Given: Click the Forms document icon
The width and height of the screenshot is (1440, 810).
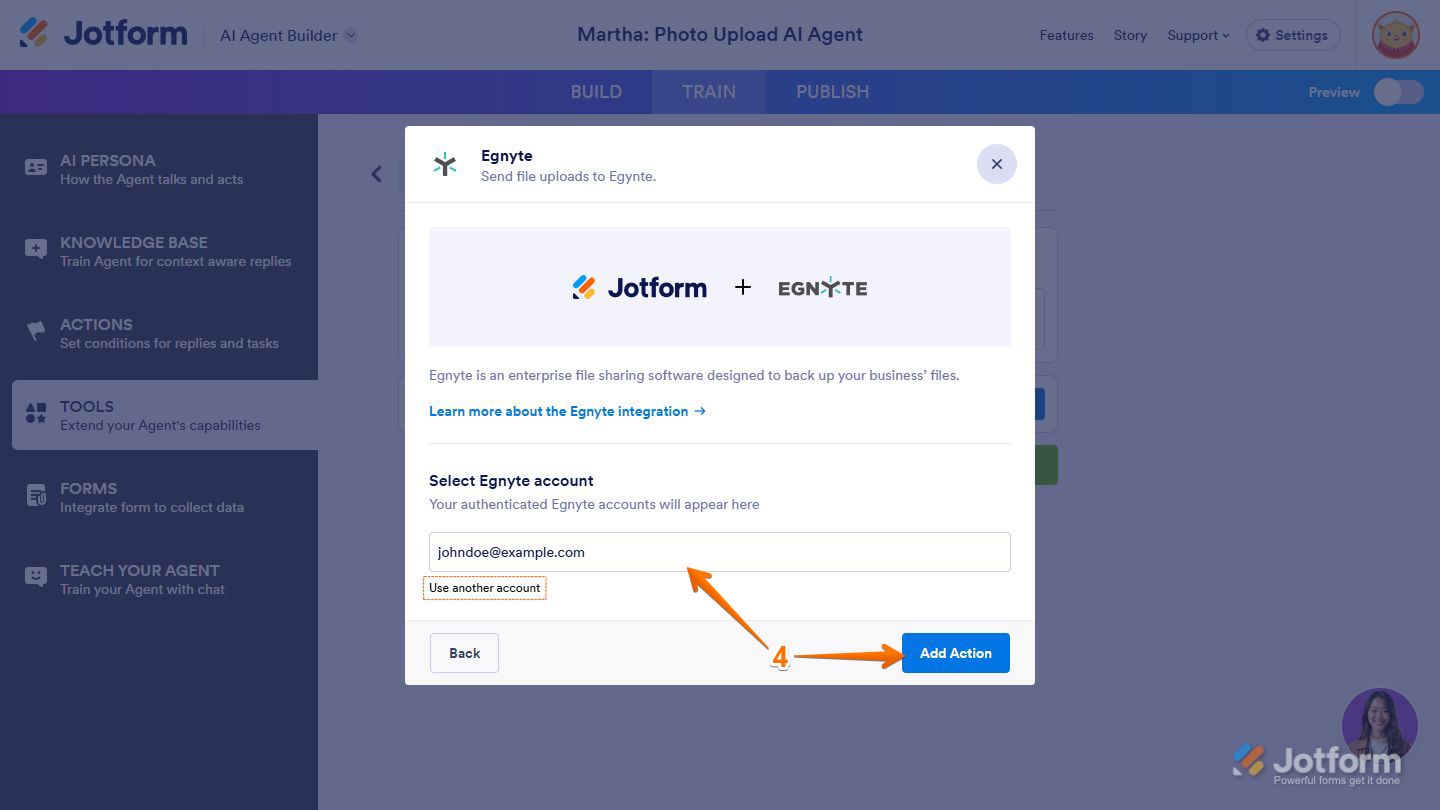Looking at the screenshot, I should click(36, 496).
